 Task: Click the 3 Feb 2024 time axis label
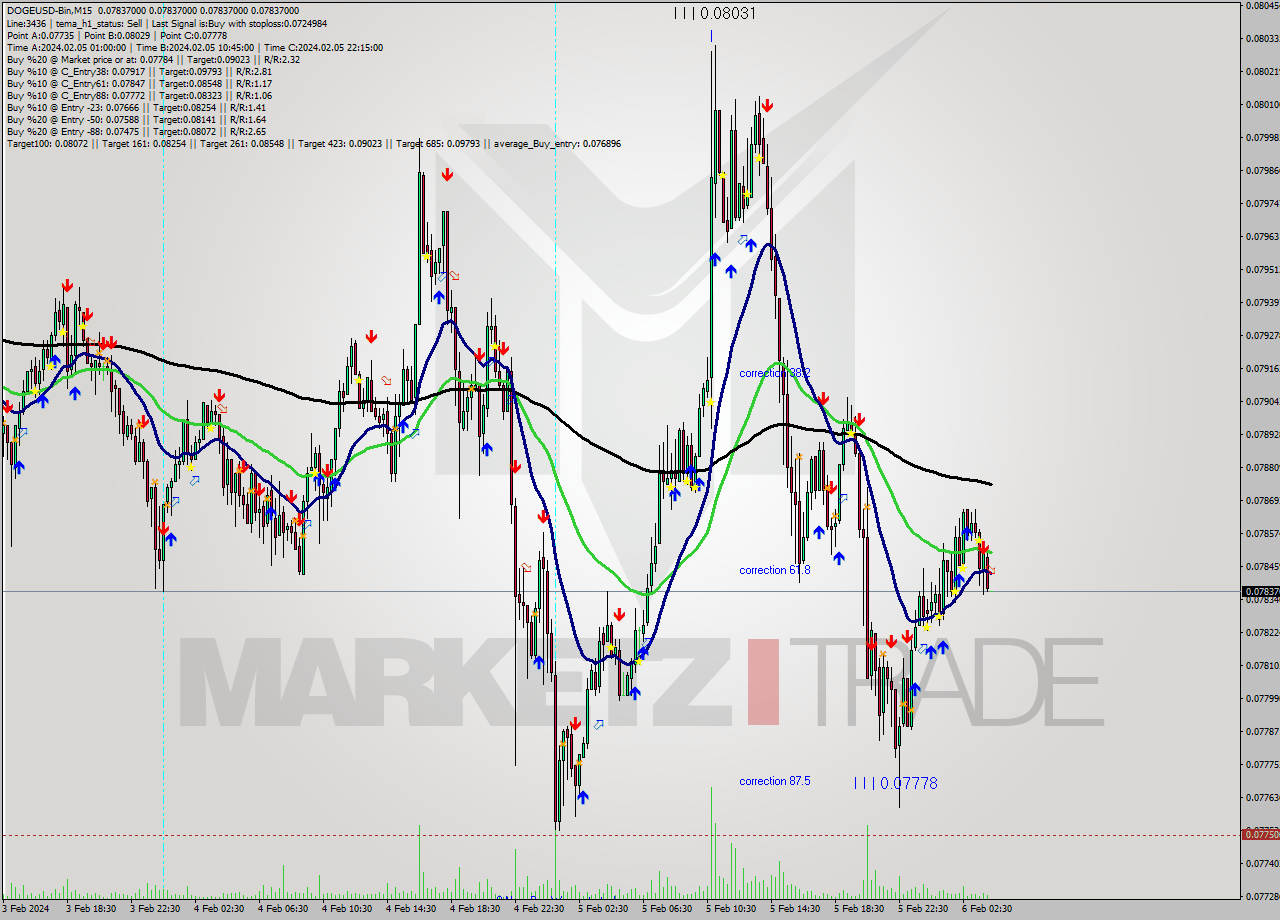pos(27,909)
